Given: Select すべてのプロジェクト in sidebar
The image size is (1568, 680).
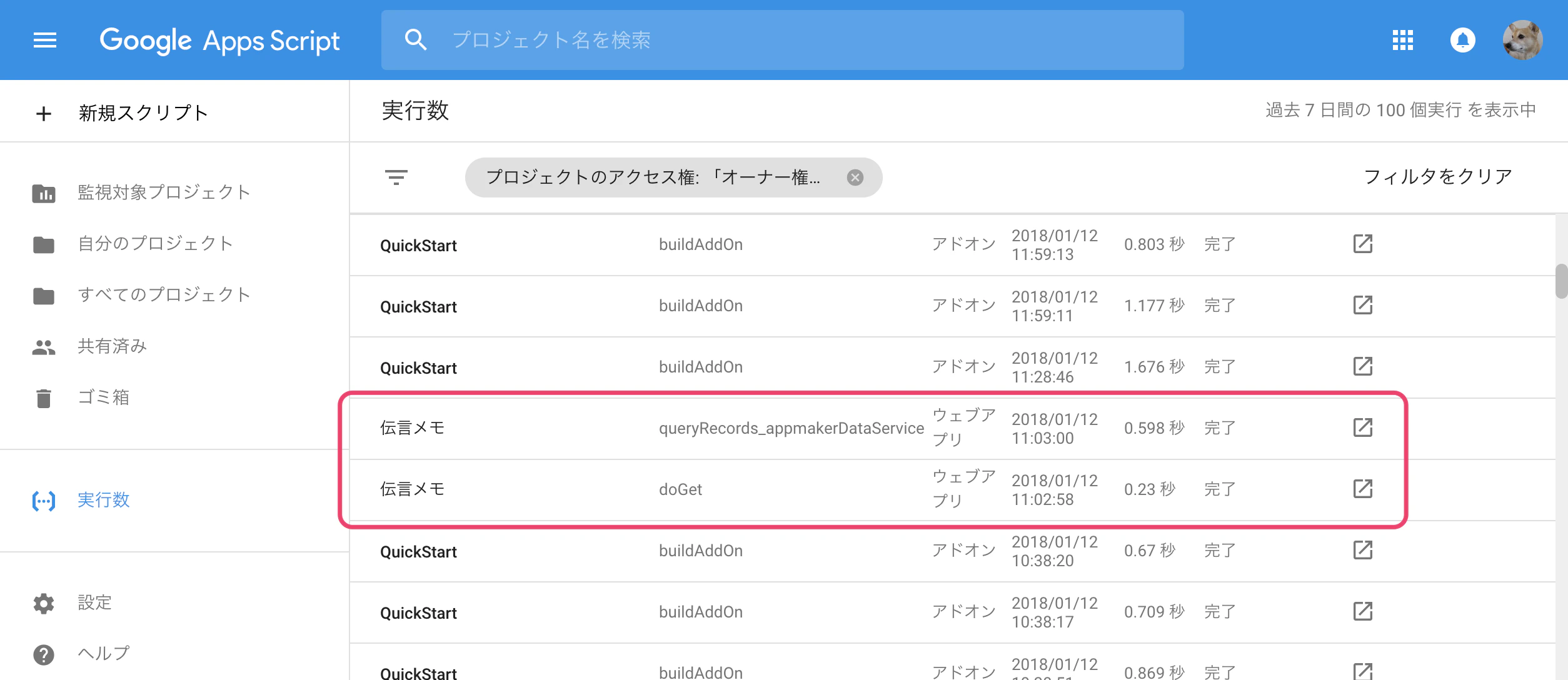Looking at the screenshot, I should (x=164, y=295).
